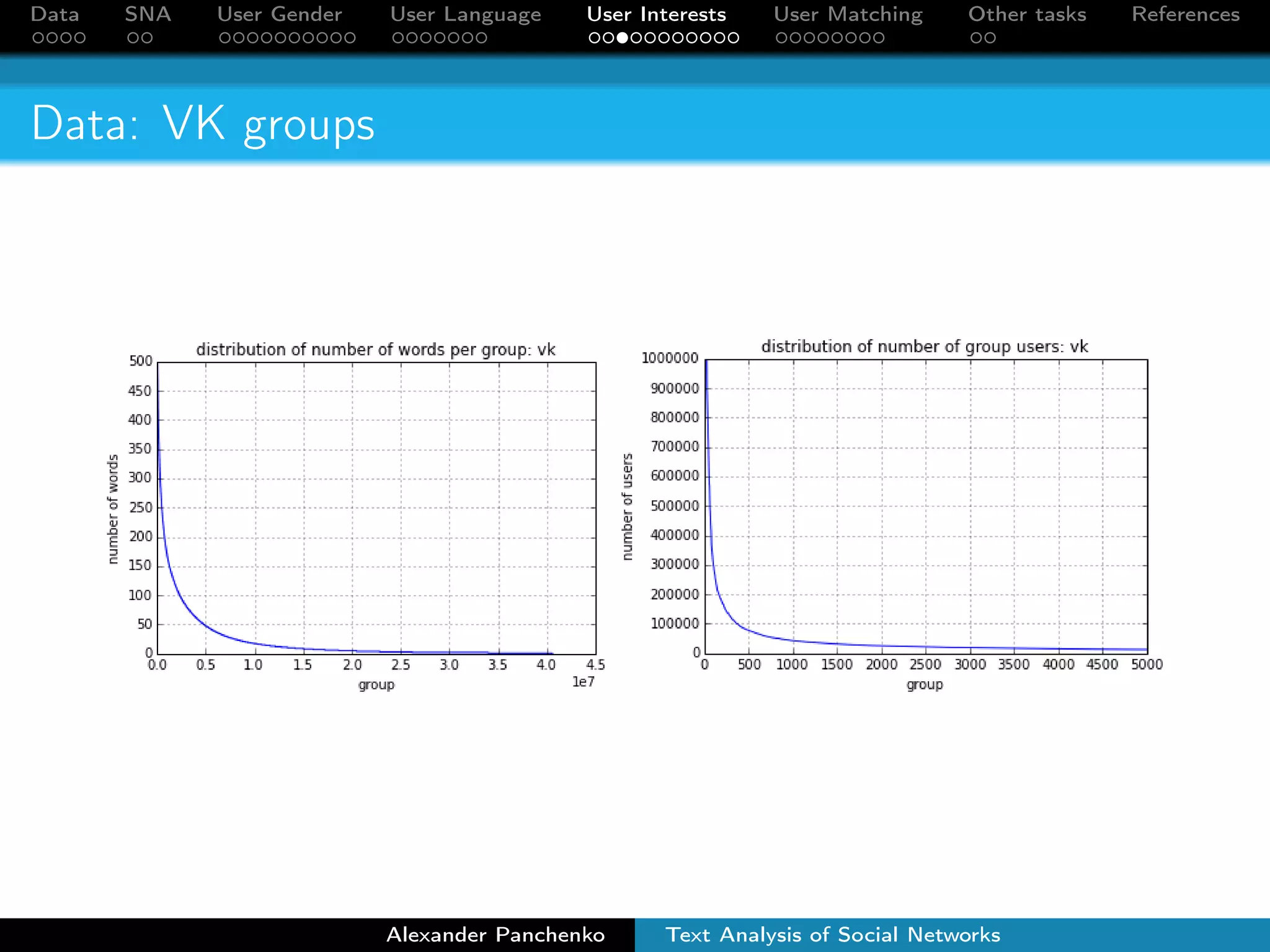Click the first slide dot under SNA
This screenshot has width=1270, height=952.
coord(133,38)
